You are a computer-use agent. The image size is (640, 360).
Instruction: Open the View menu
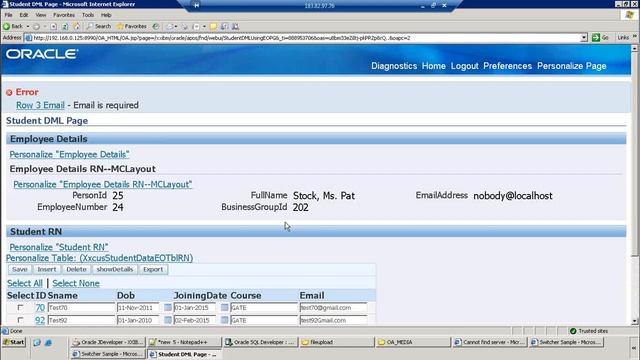[x=40, y=15]
